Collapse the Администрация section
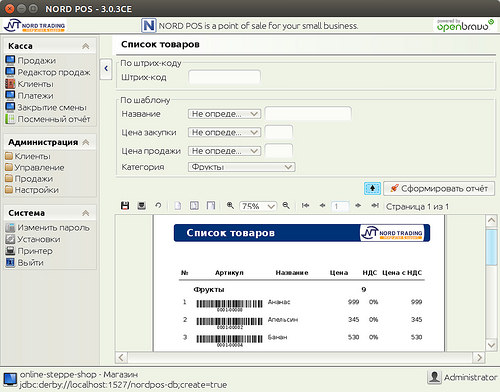The width and height of the screenshot is (500, 392). [86, 142]
